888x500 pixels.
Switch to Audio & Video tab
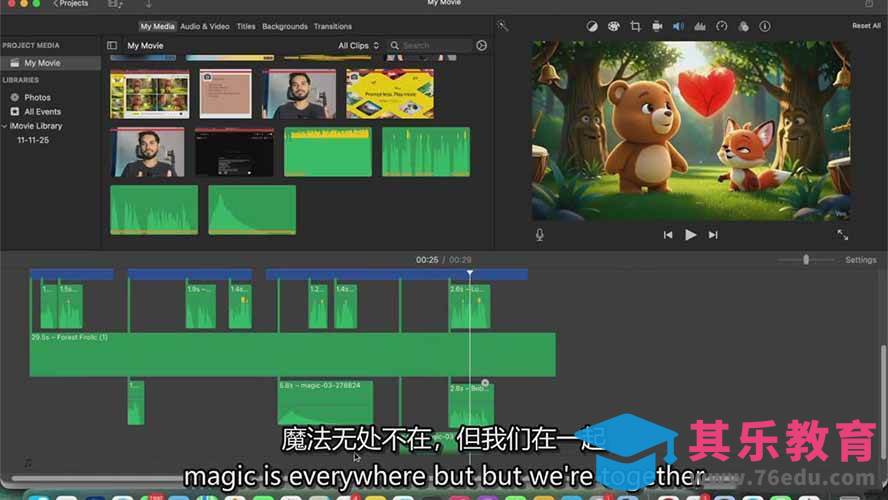[x=204, y=26]
